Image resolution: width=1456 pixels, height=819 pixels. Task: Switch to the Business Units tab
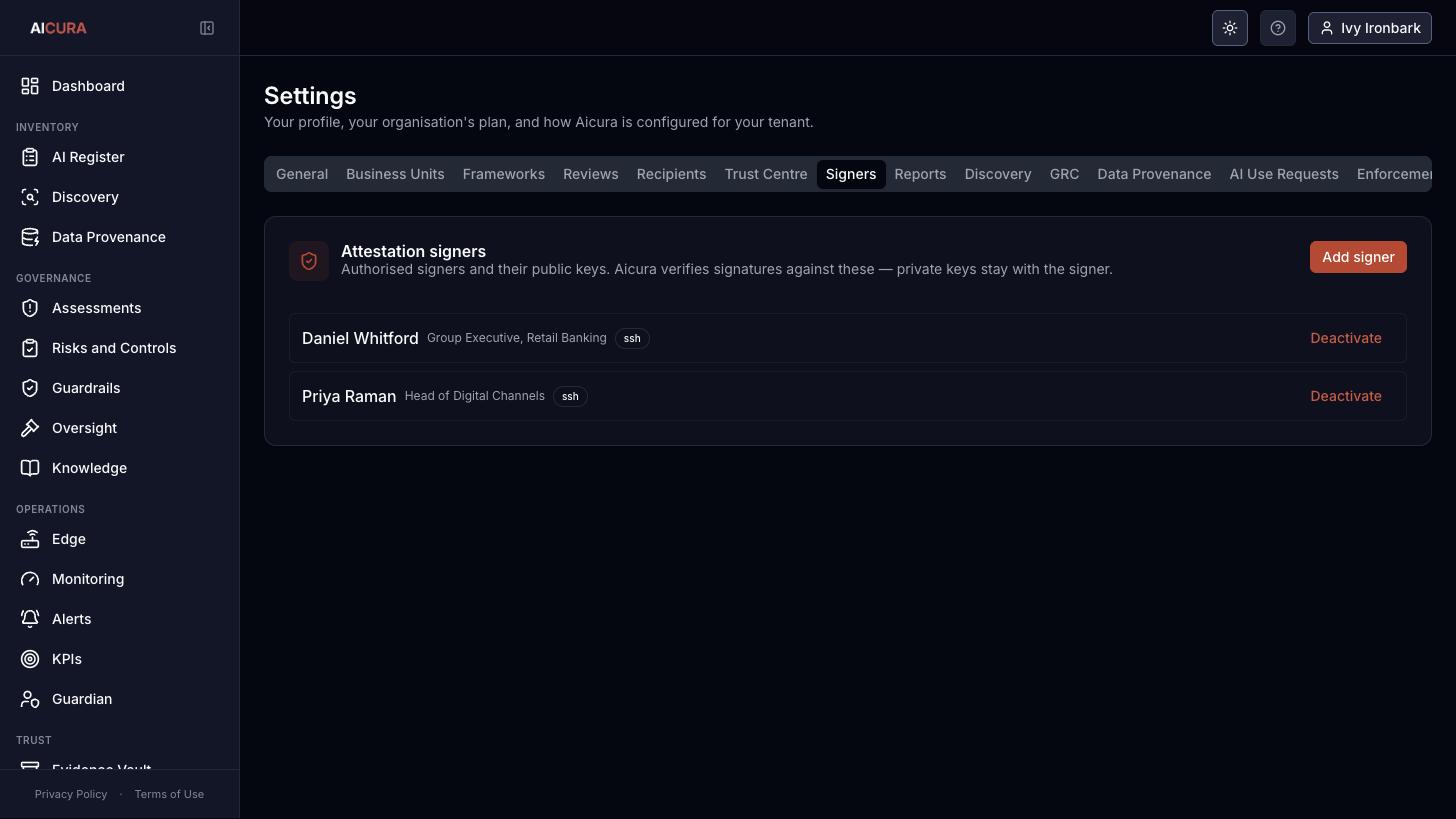point(395,174)
